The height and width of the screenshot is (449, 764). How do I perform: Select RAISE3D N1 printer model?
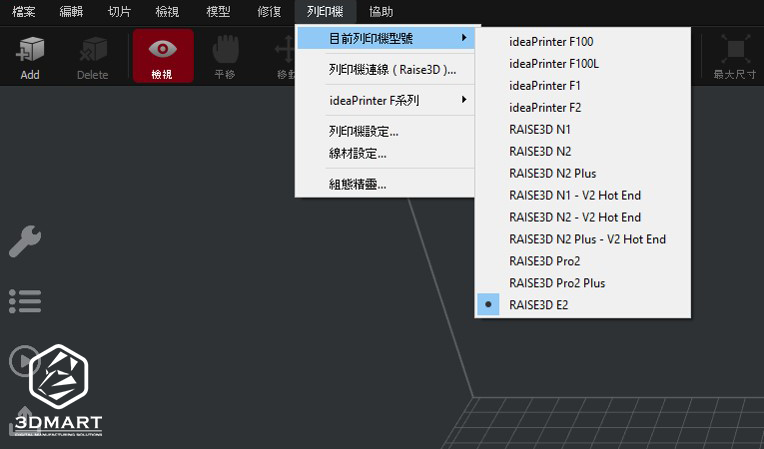583,130
